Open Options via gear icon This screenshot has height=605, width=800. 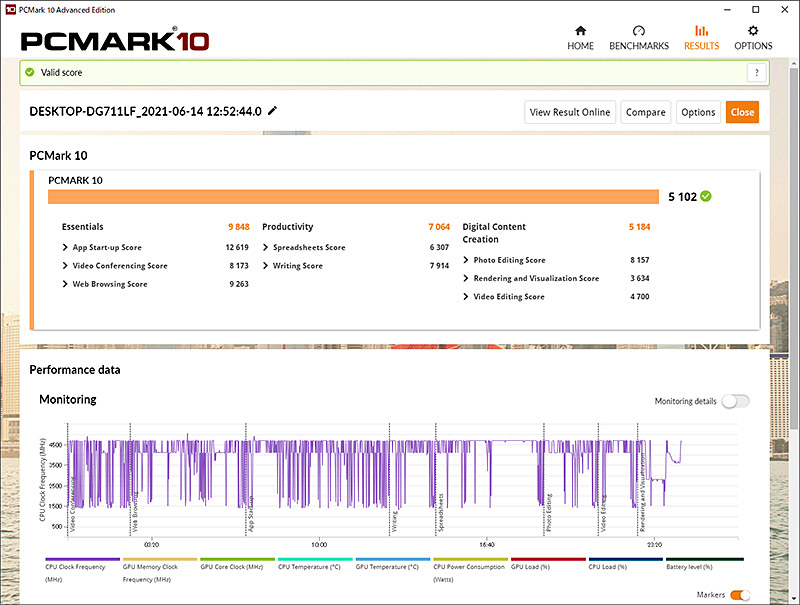point(753,31)
